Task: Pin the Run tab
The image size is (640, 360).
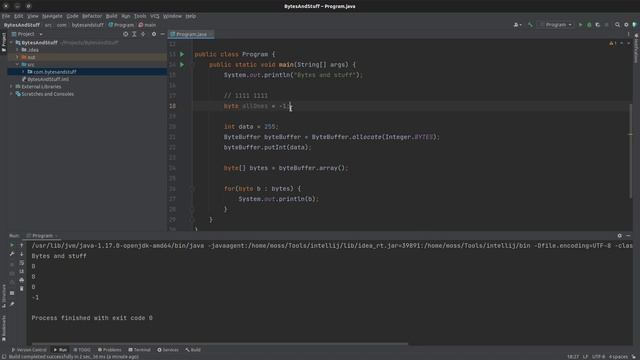Action: tap(12, 304)
